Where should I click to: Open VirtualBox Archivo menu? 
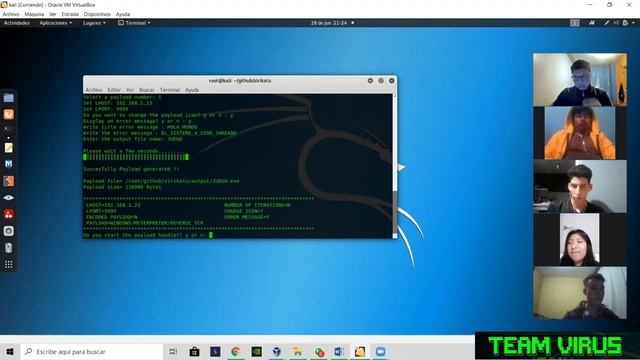(11, 14)
